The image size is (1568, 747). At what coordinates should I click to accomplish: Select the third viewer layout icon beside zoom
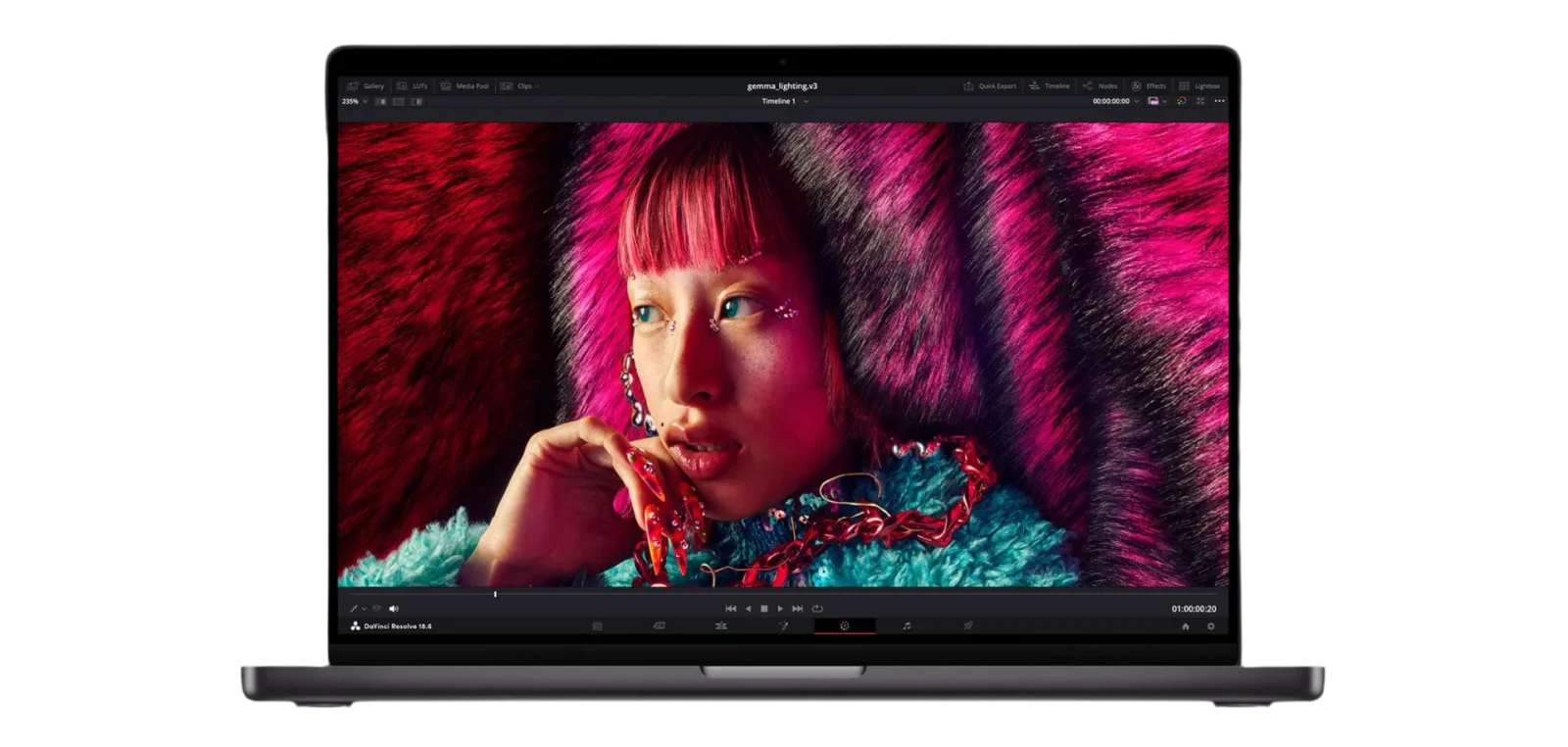(416, 101)
